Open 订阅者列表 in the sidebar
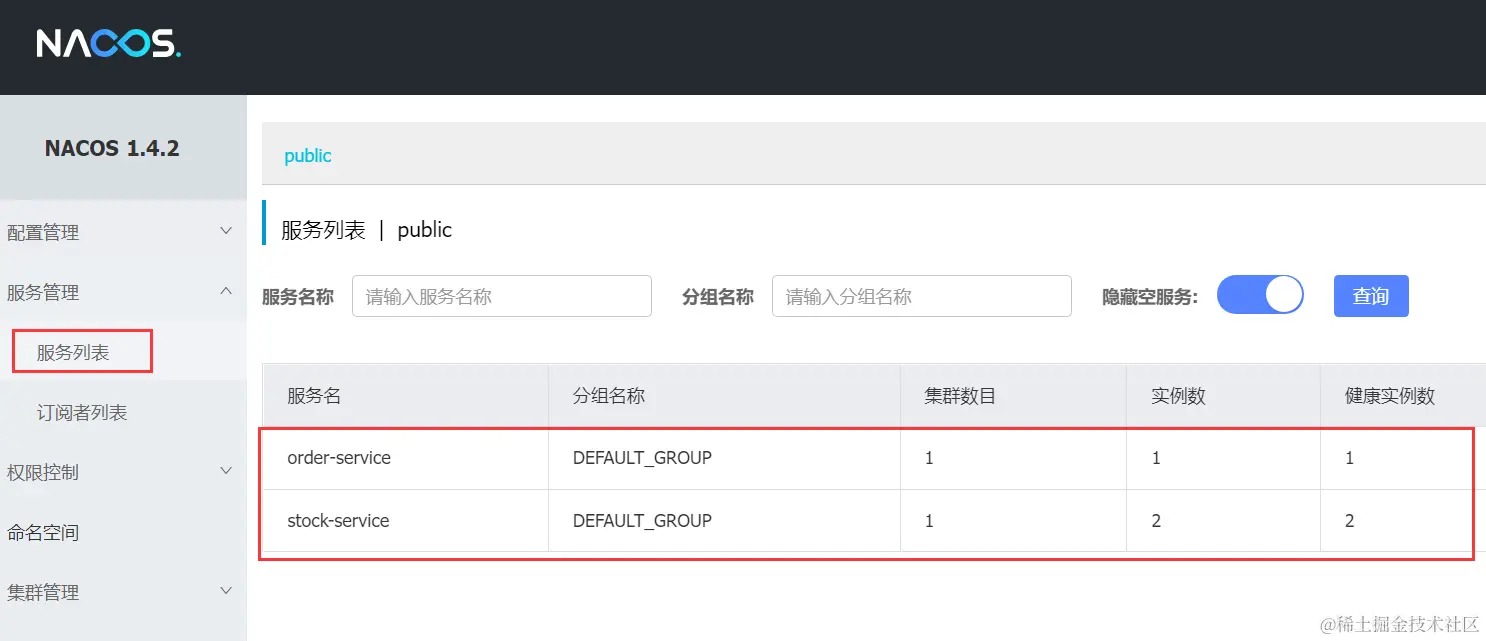Viewport: 1486px width, 641px height. pyautogui.click(x=82, y=412)
